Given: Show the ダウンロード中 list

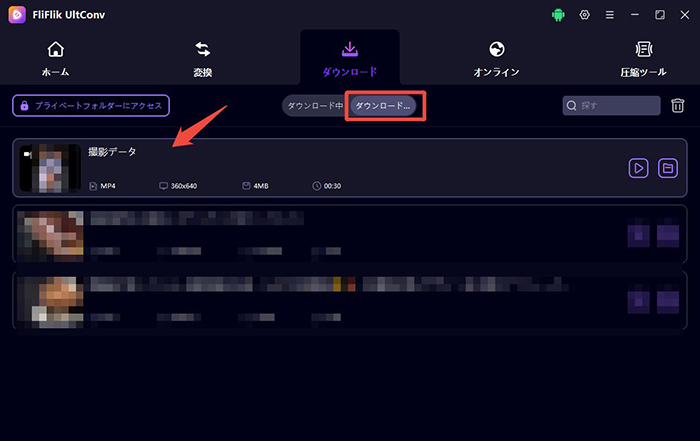Looking at the screenshot, I should click(315, 106).
